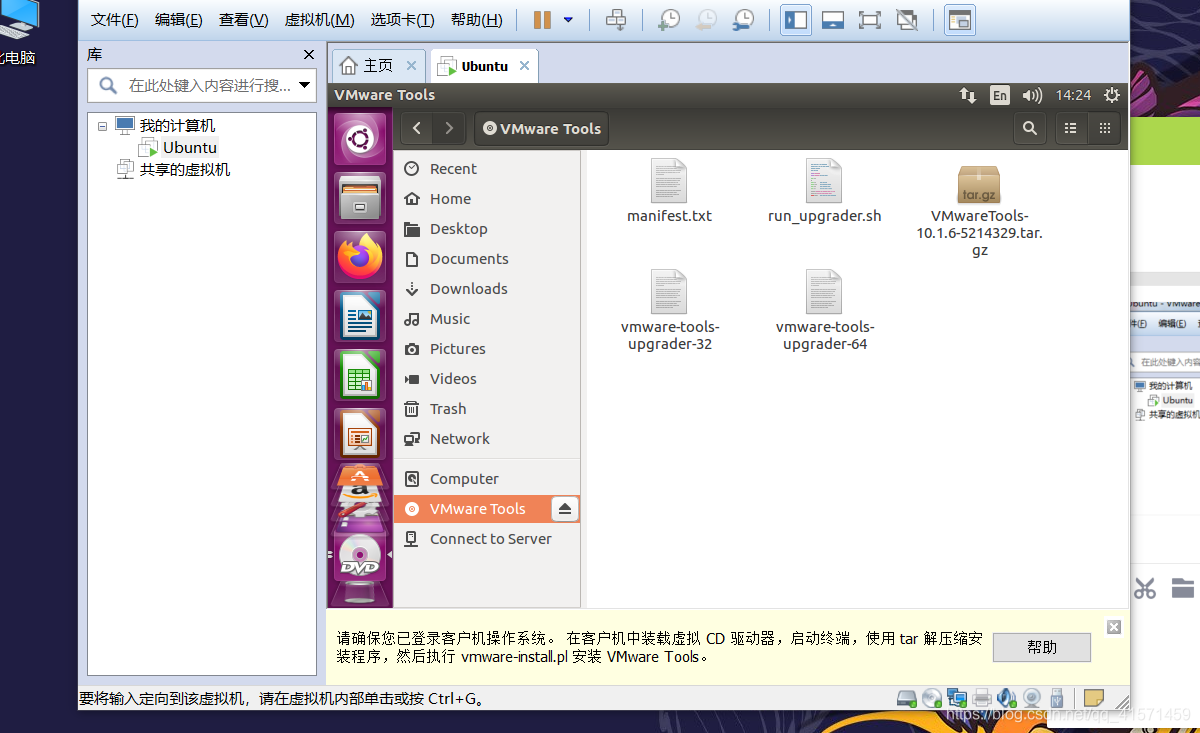Image resolution: width=1200 pixels, height=733 pixels.
Task: Open the 编辑(E) menu
Action: pyautogui.click(x=179, y=20)
